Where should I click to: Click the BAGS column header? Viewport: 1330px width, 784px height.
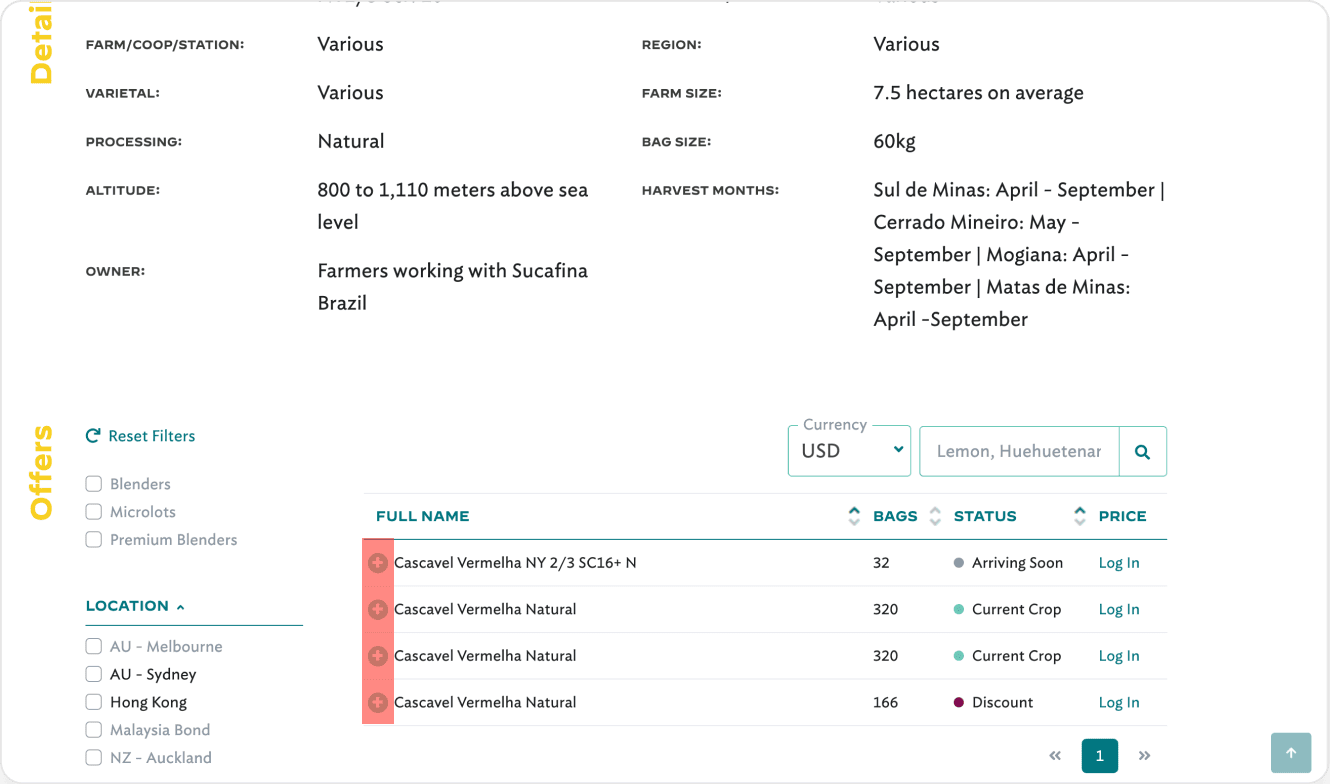(x=895, y=516)
